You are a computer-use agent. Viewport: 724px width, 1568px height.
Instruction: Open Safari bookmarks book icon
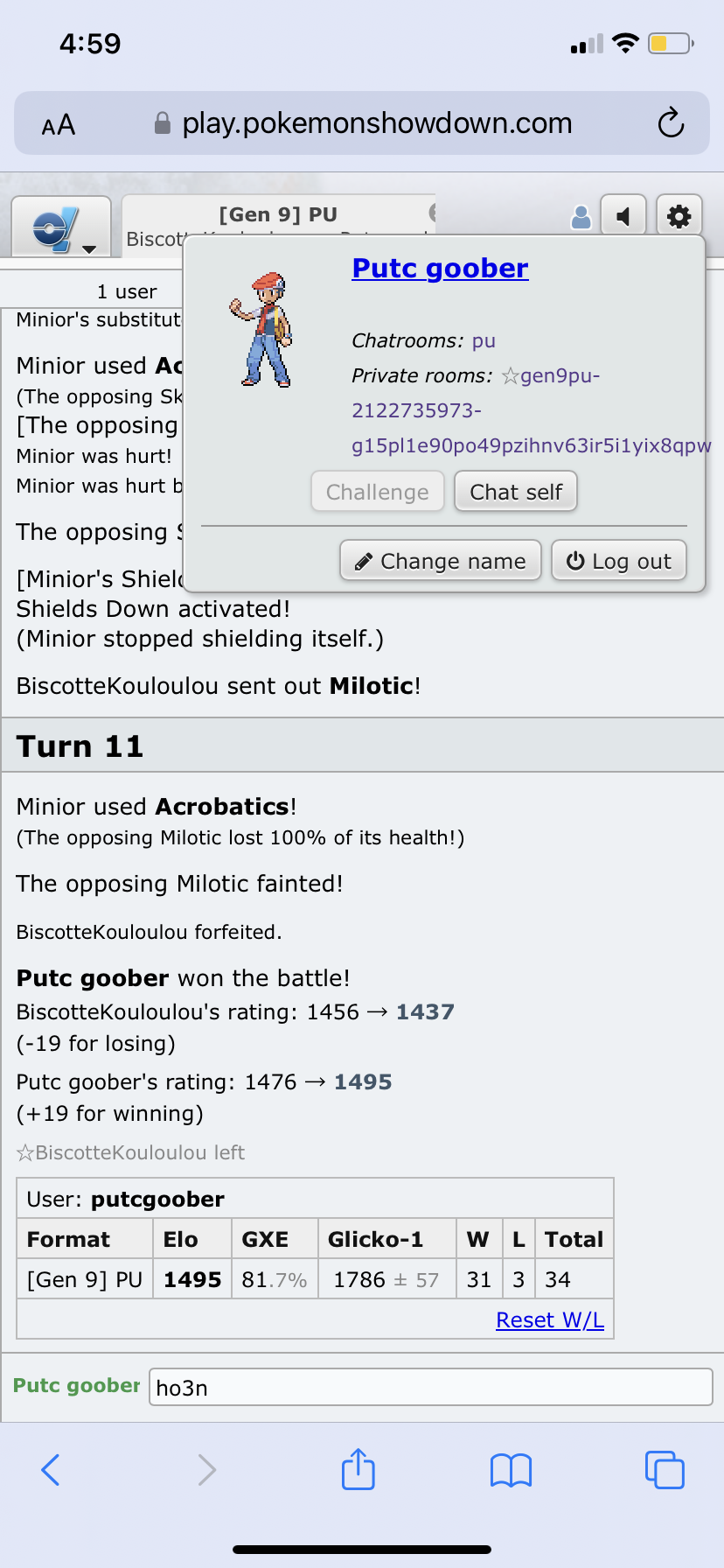512,1470
